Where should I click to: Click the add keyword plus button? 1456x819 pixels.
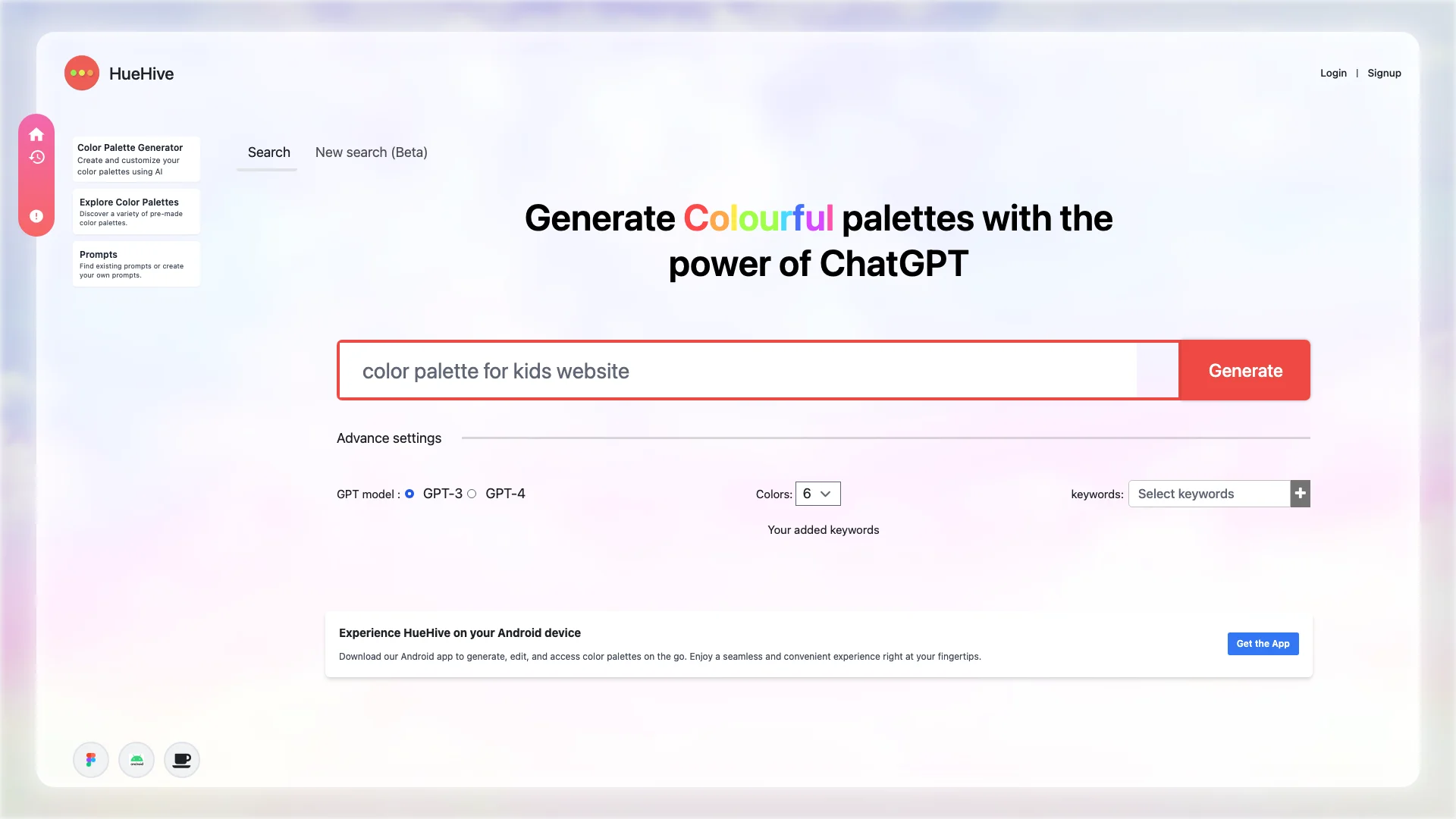[x=1300, y=493]
